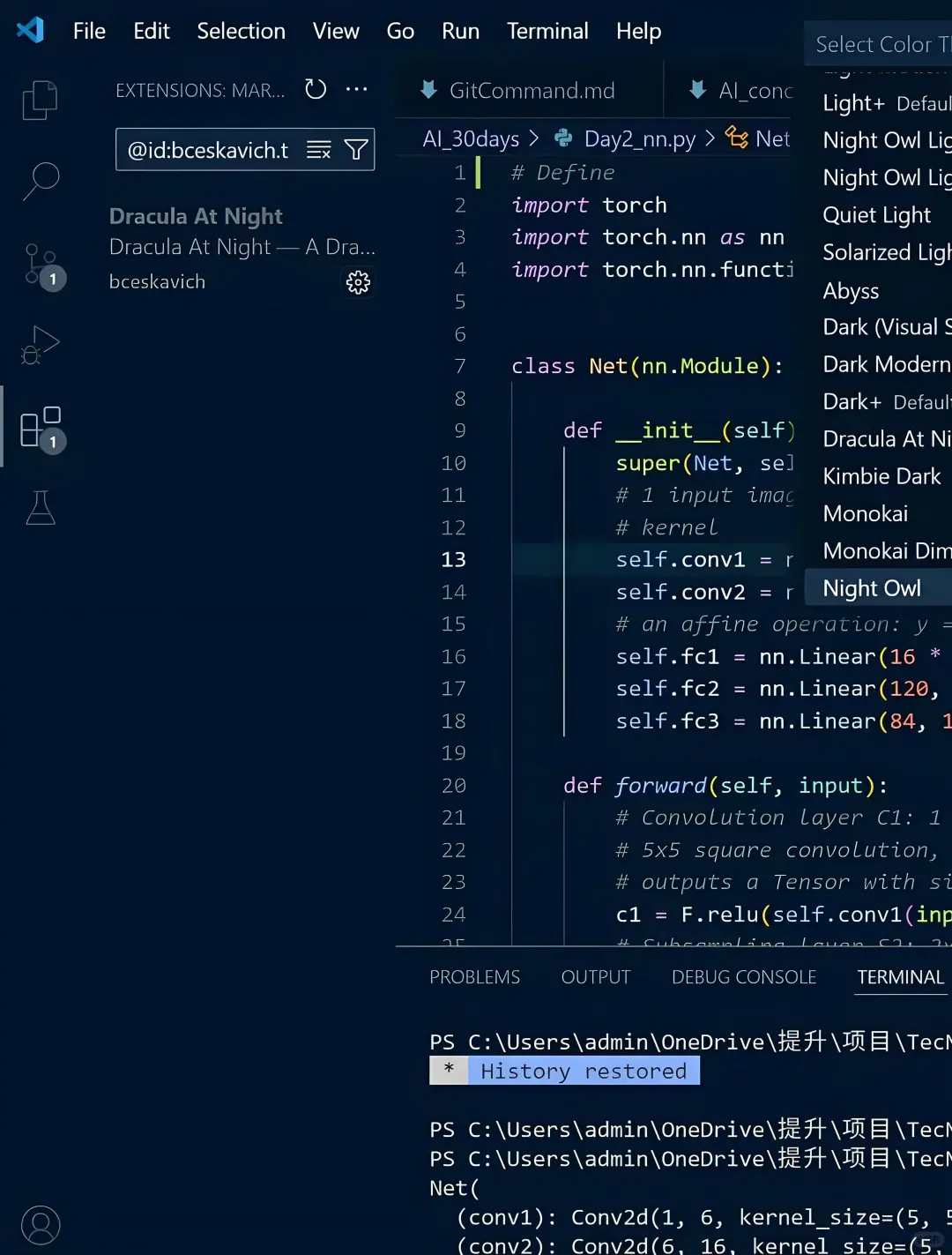Open Manage gear for Dracula At Night
The height and width of the screenshot is (1255, 952).
point(358,282)
